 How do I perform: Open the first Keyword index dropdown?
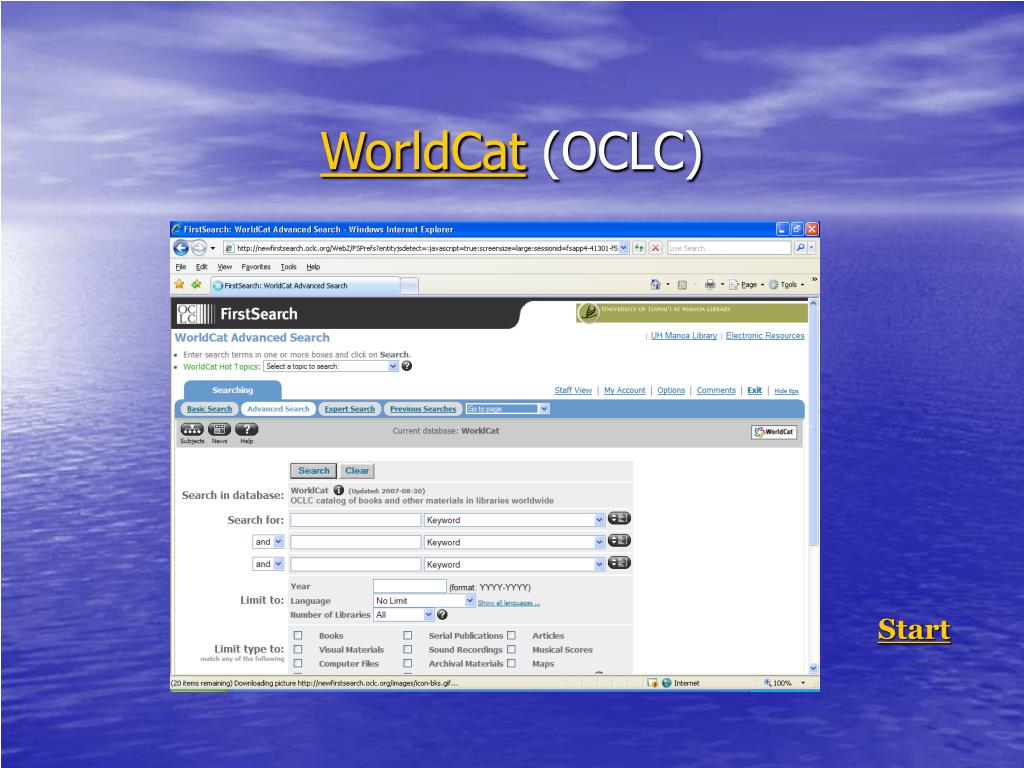point(514,520)
